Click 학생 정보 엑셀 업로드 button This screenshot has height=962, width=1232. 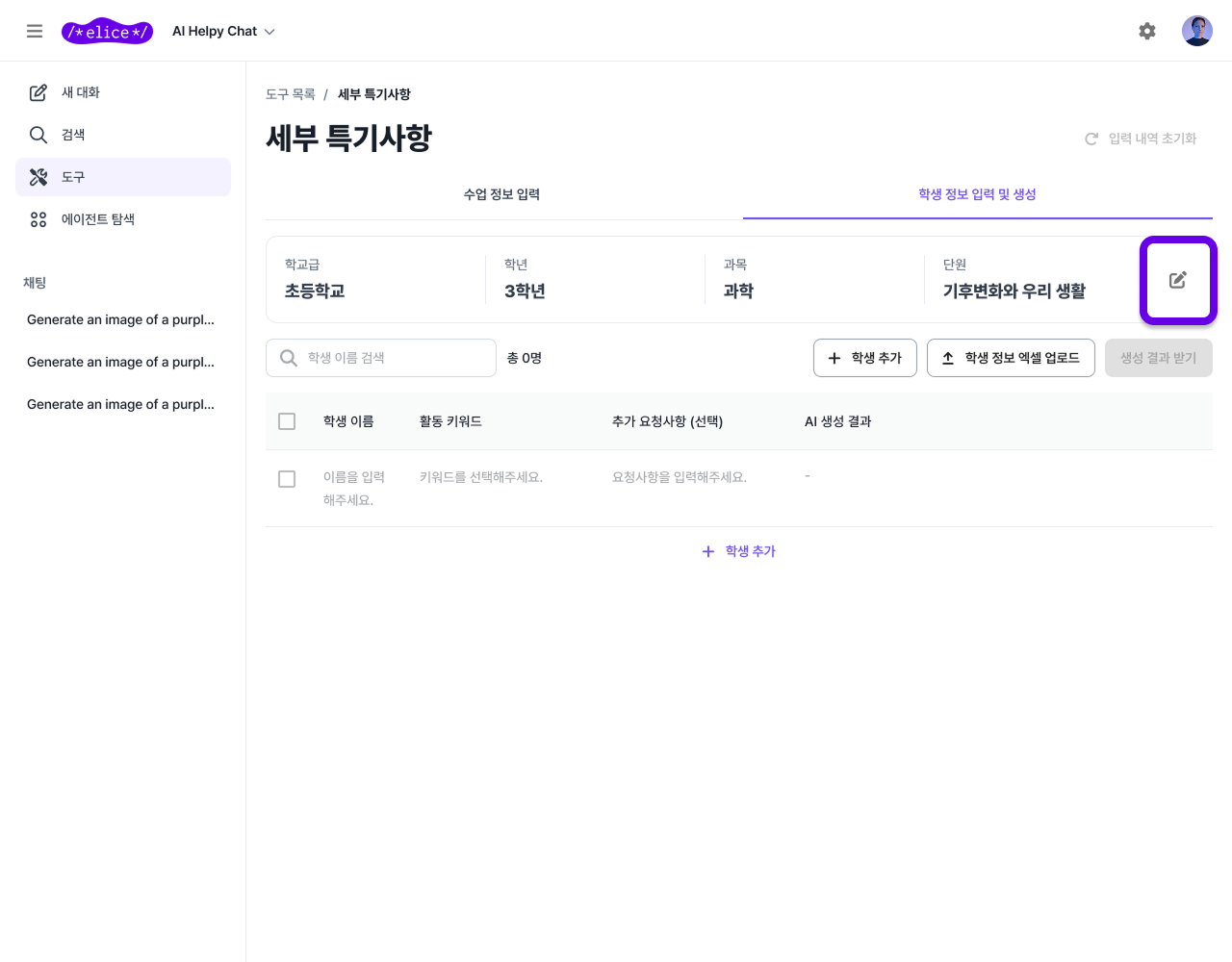point(1010,358)
